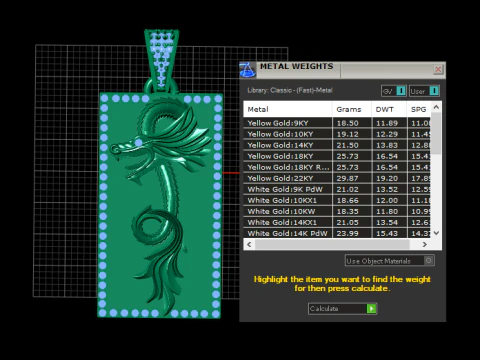
Task: Select Yellow Gold:22KY row
Action: point(337,178)
